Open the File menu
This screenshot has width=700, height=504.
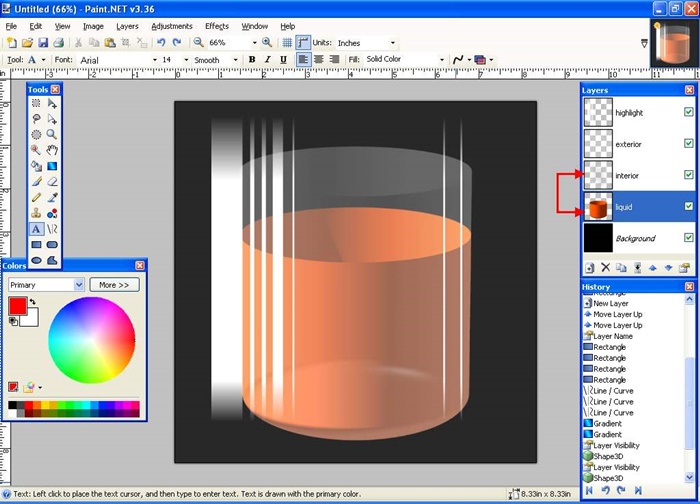(11, 26)
